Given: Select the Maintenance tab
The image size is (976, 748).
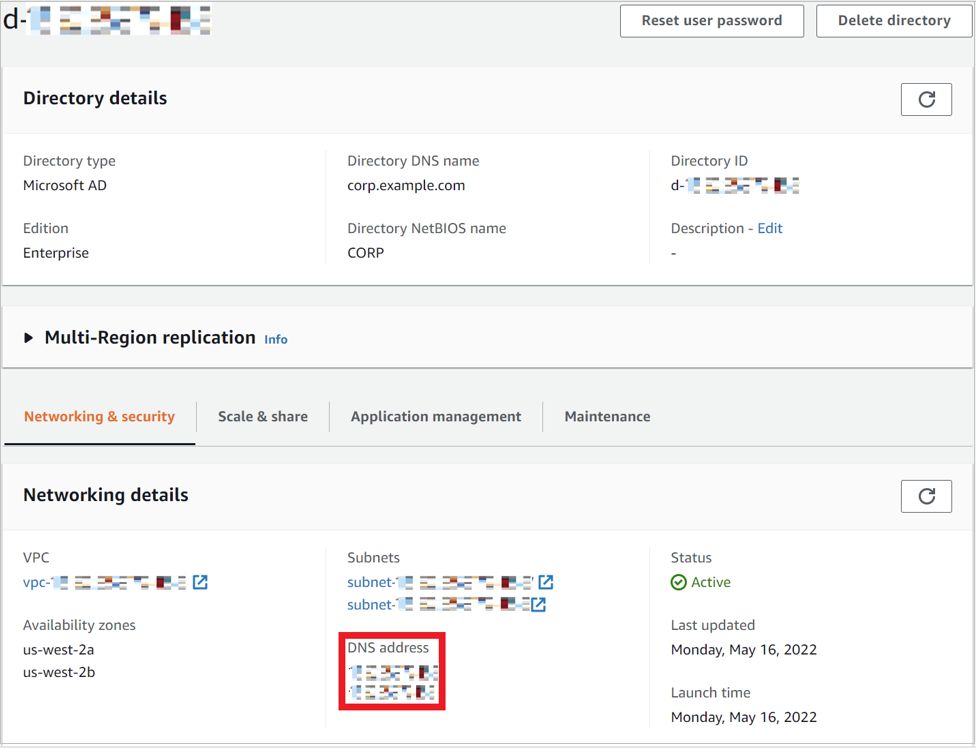Looking at the screenshot, I should click(607, 416).
